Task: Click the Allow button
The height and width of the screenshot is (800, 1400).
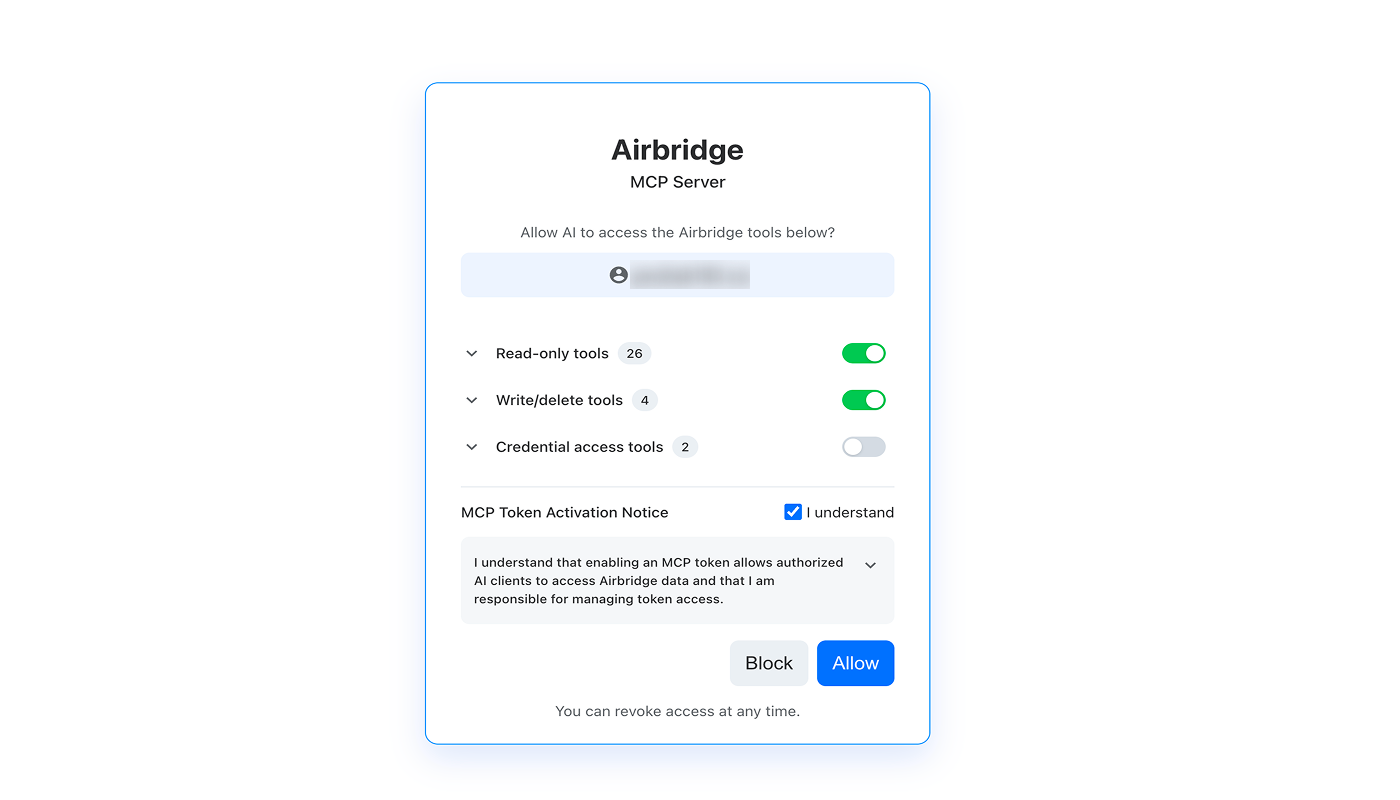Action: (856, 663)
